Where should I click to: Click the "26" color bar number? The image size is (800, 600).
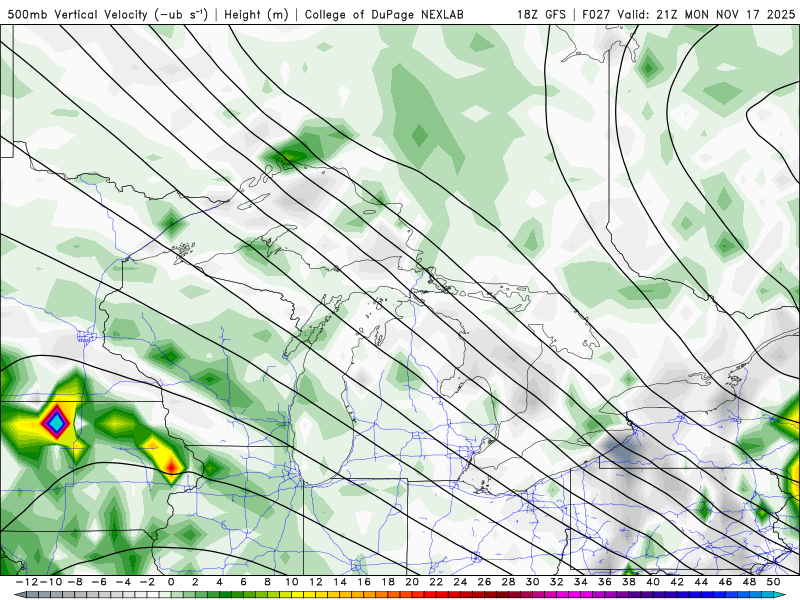[x=484, y=582]
